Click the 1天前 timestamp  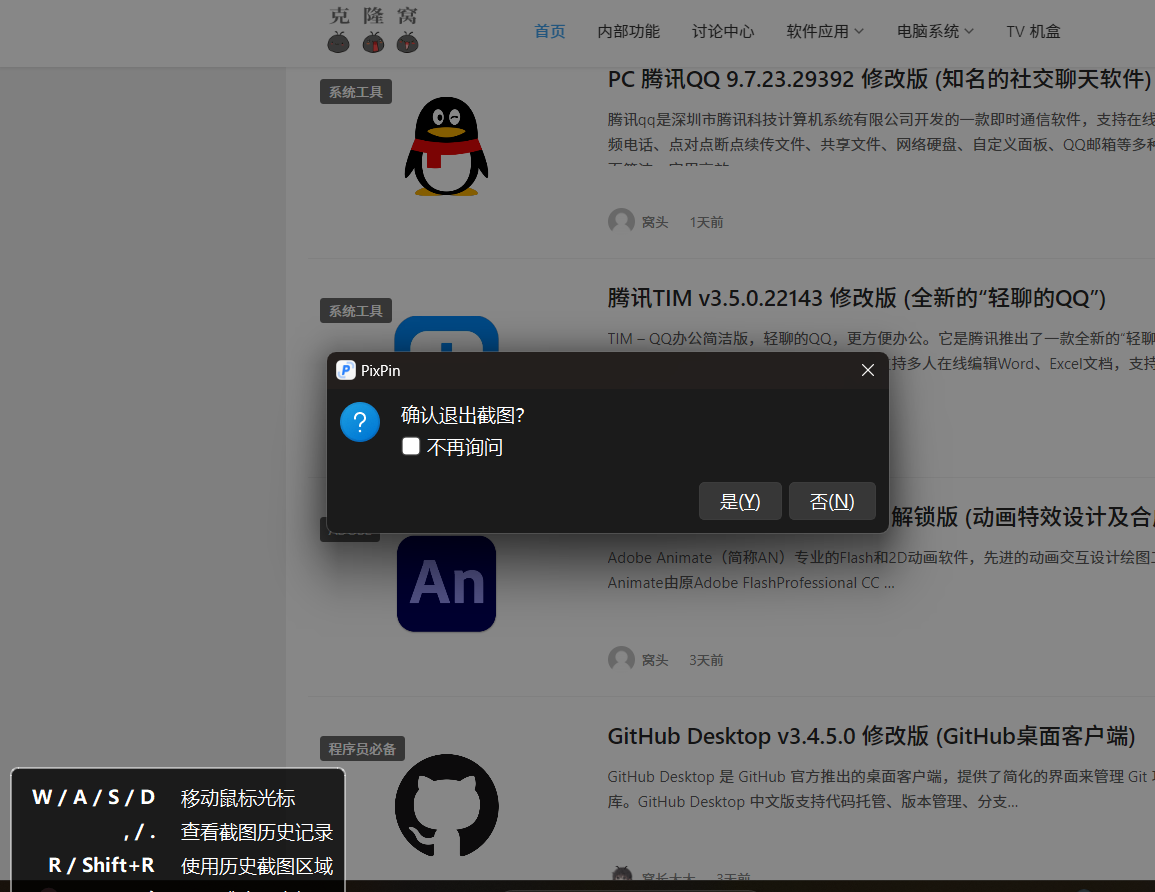click(706, 222)
